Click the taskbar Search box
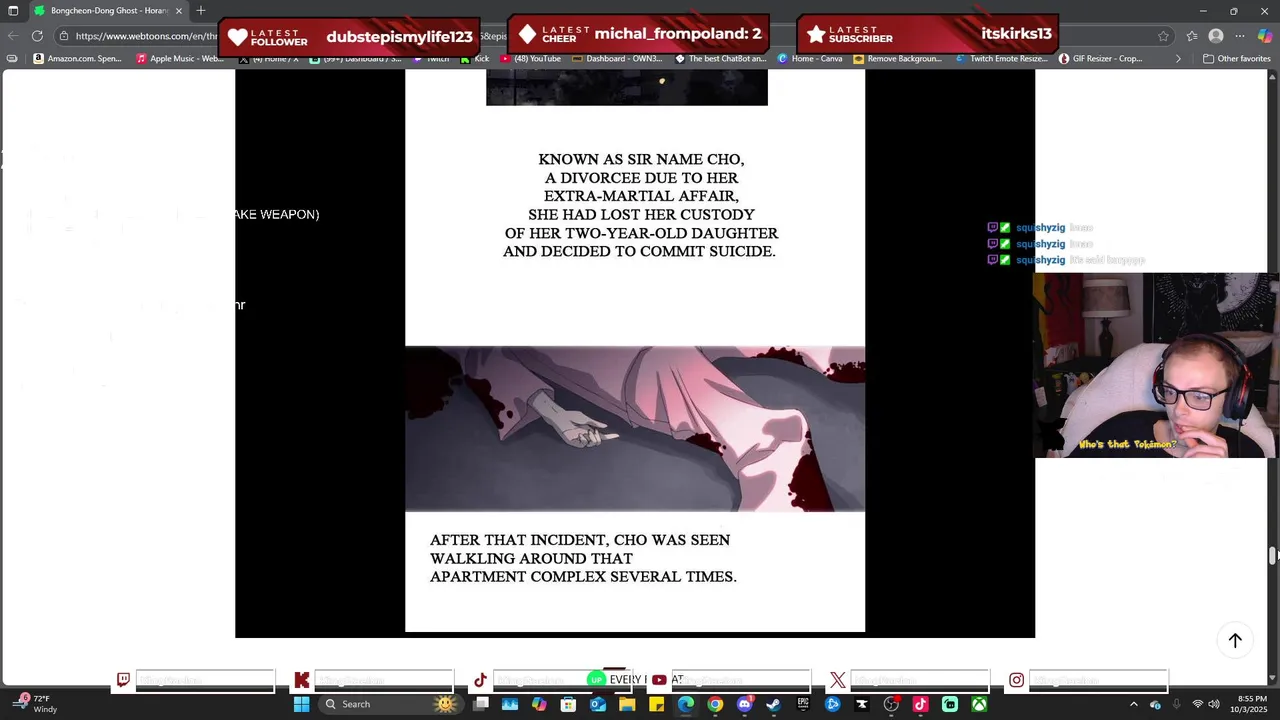Screen dimensions: 1280x720 click(390, 704)
